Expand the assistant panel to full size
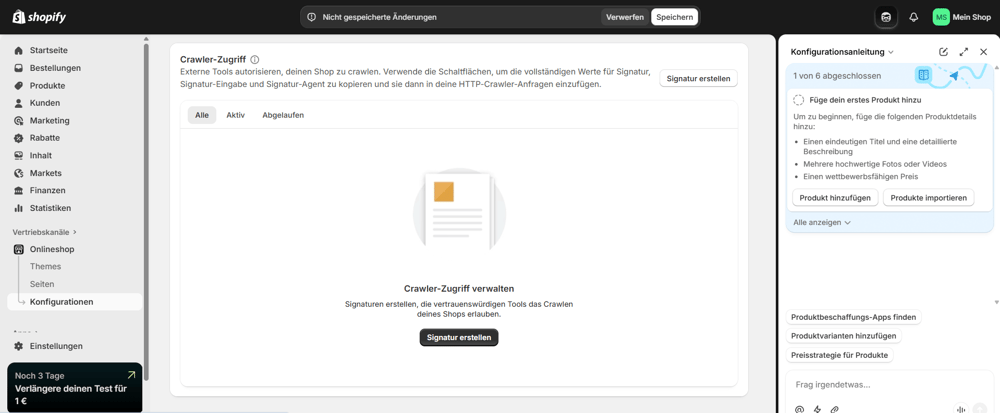Viewport: 1000px width, 413px height. click(x=963, y=52)
